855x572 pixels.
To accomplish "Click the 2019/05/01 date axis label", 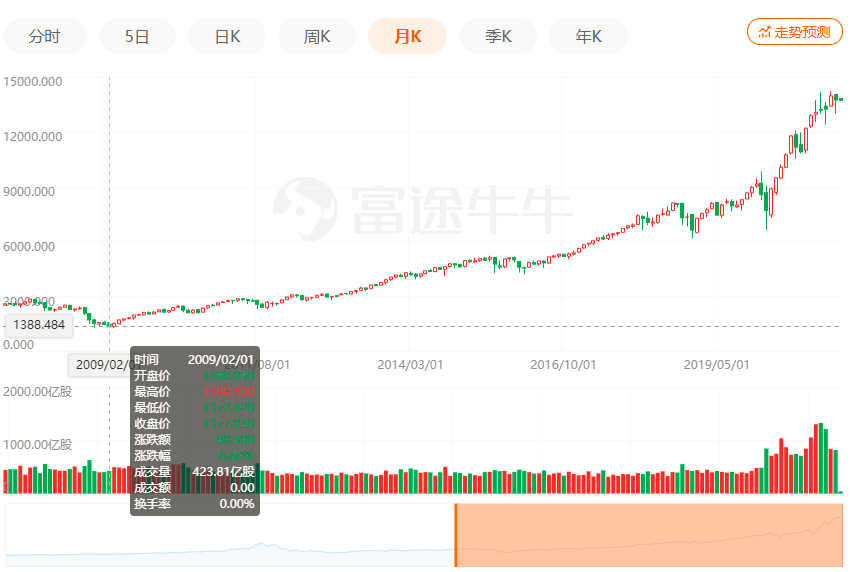I will 716,364.
